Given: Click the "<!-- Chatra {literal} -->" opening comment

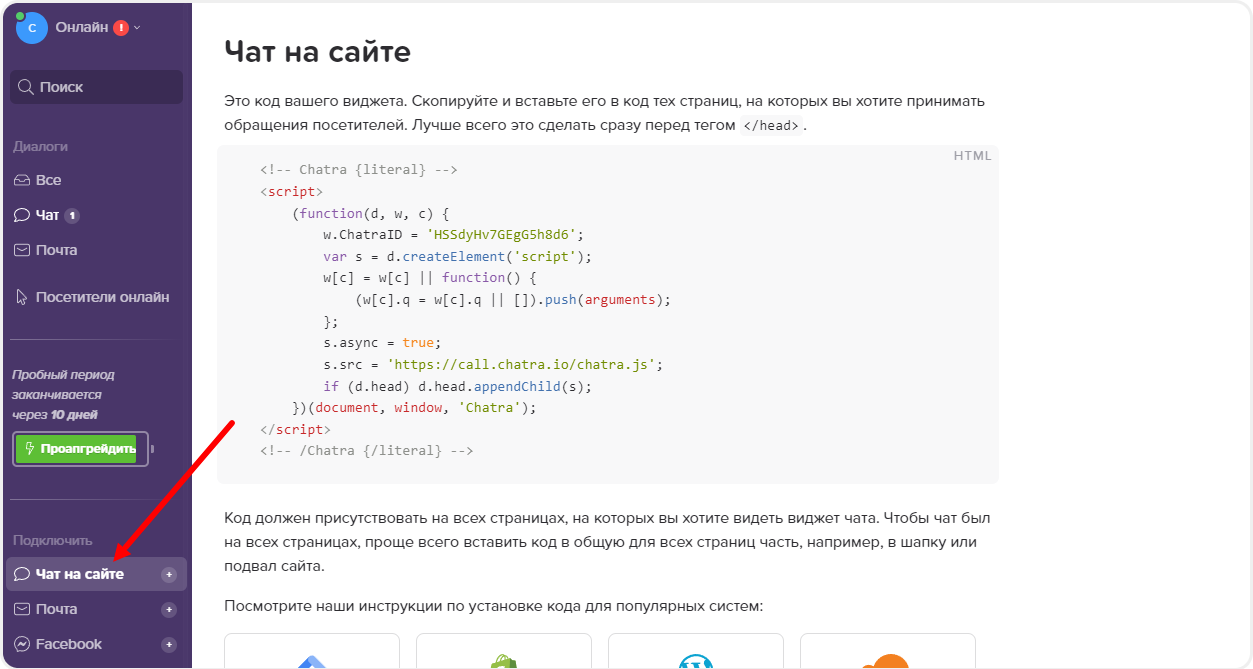Looking at the screenshot, I should click(358, 170).
